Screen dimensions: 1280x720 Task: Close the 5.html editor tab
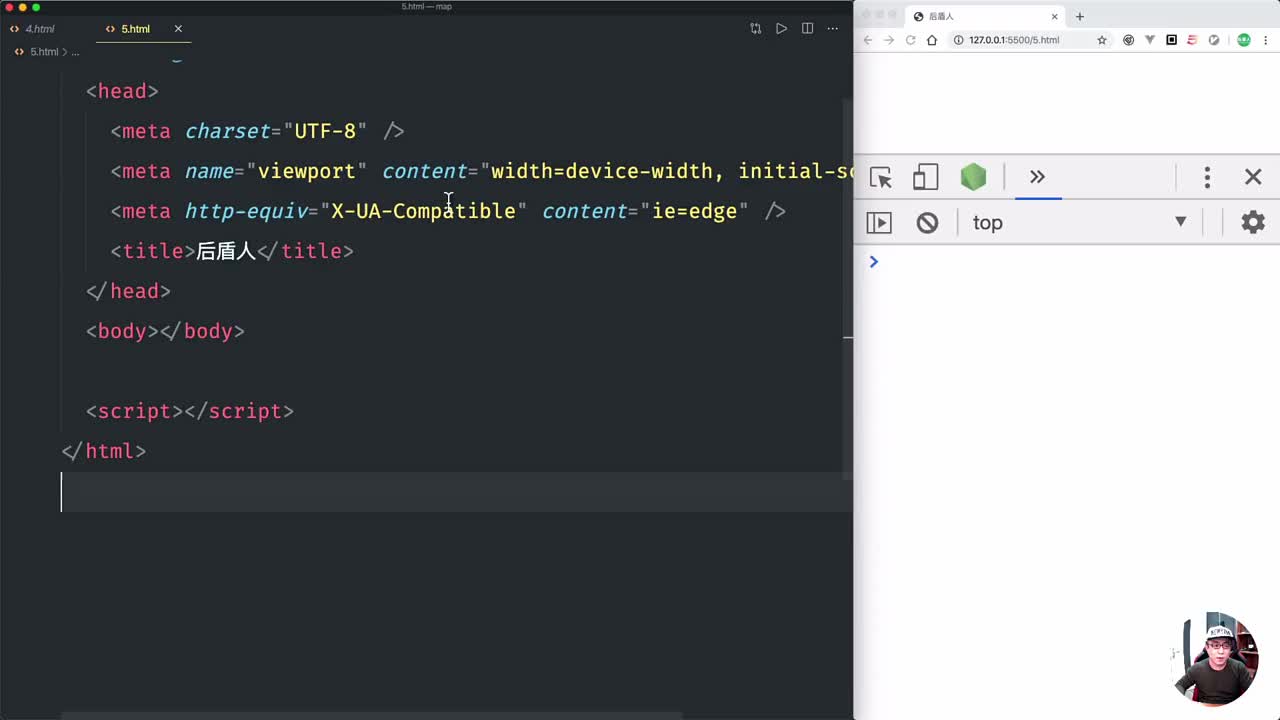(x=178, y=29)
